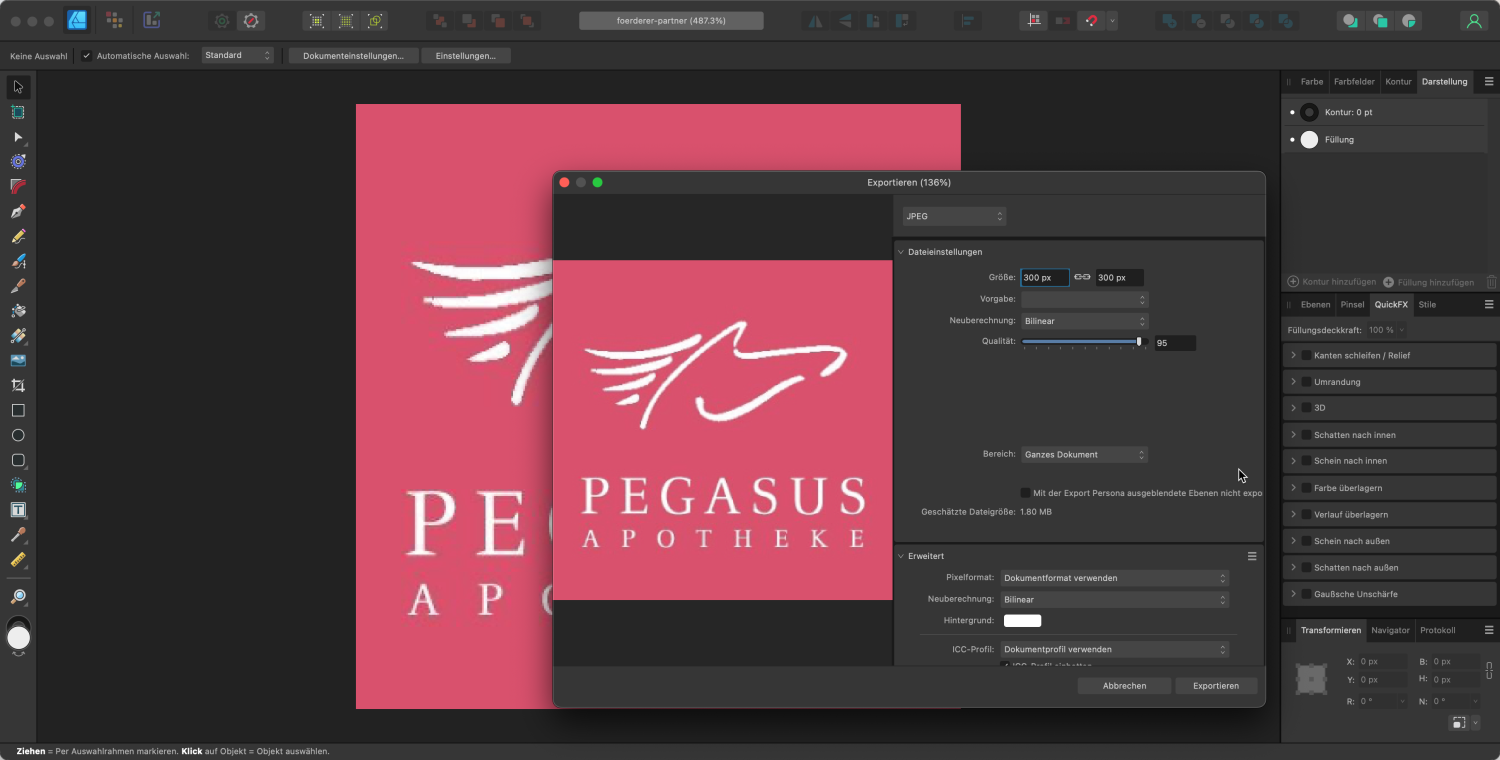Select the Move tool
1500x760 pixels.
[x=18, y=87]
